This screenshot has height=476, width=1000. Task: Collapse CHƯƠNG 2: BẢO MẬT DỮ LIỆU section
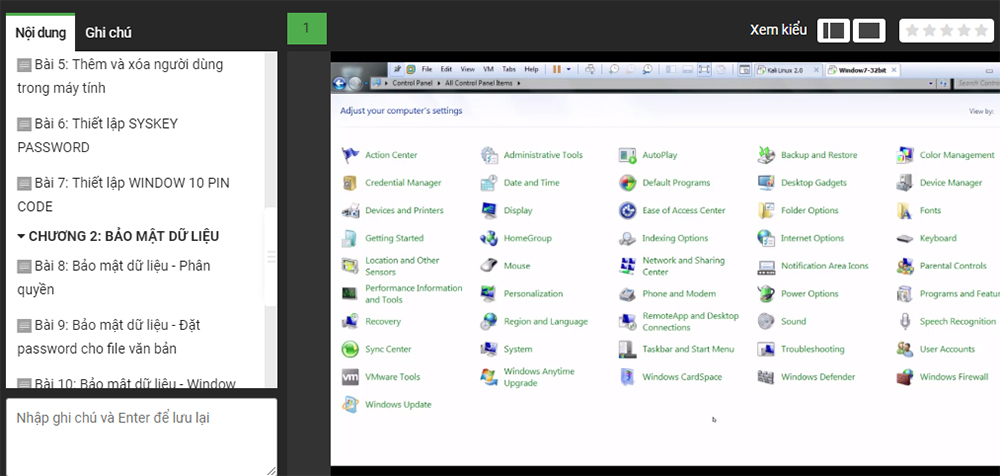tap(22, 237)
